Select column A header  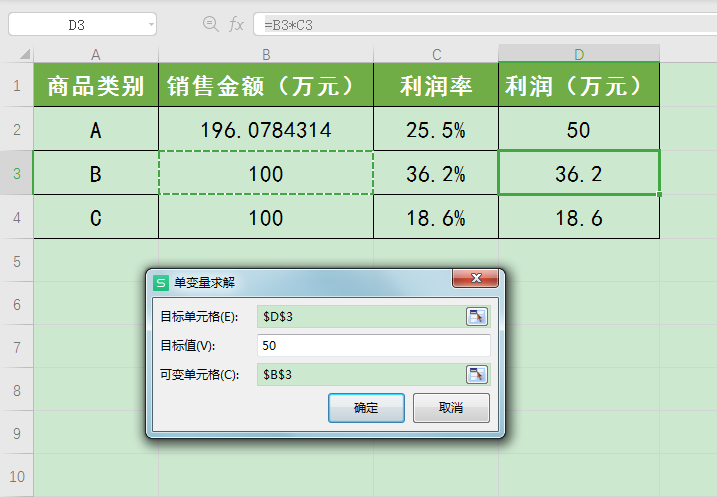(96, 54)
